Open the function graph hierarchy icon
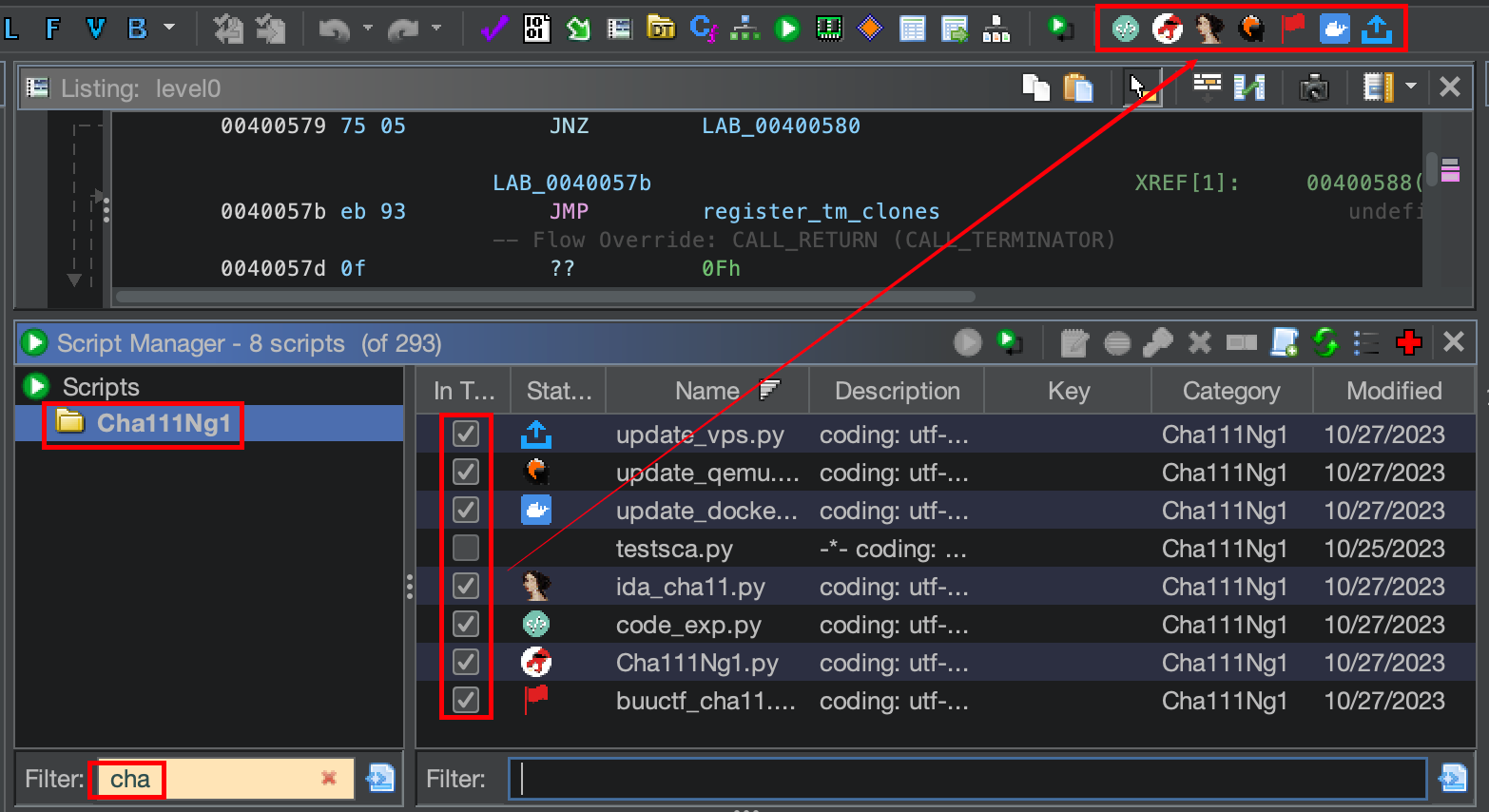 [x=744, y=29]
